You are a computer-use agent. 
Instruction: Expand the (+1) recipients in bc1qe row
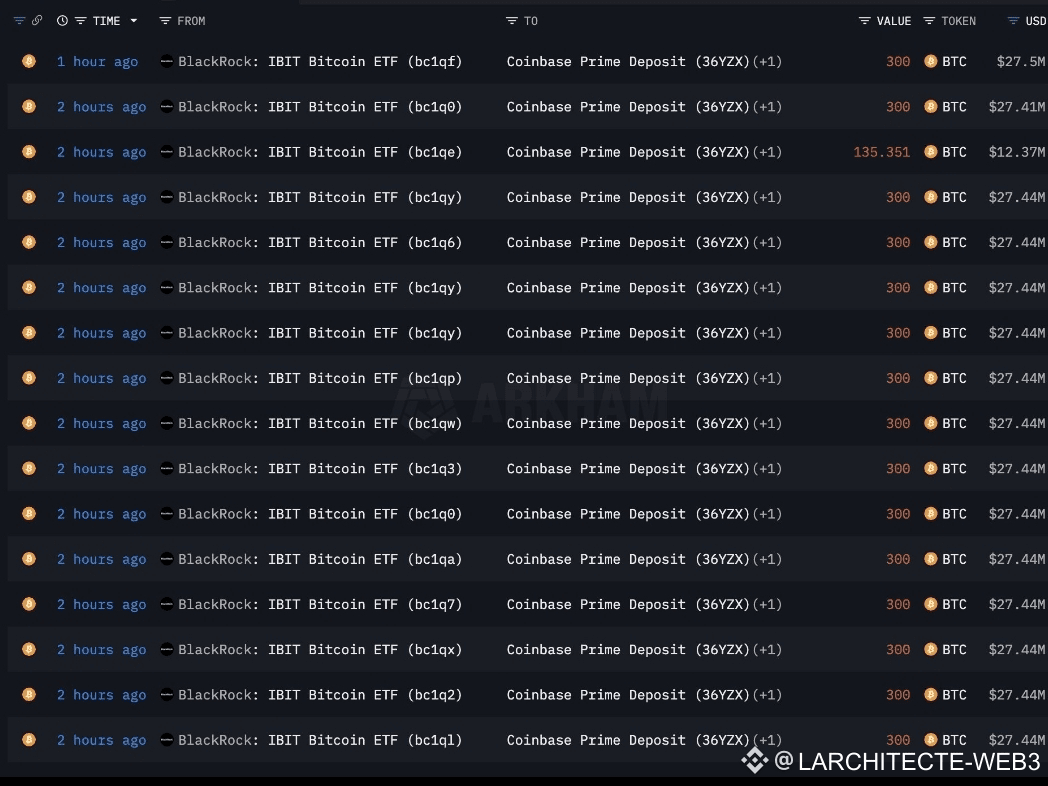pos(767,152)
